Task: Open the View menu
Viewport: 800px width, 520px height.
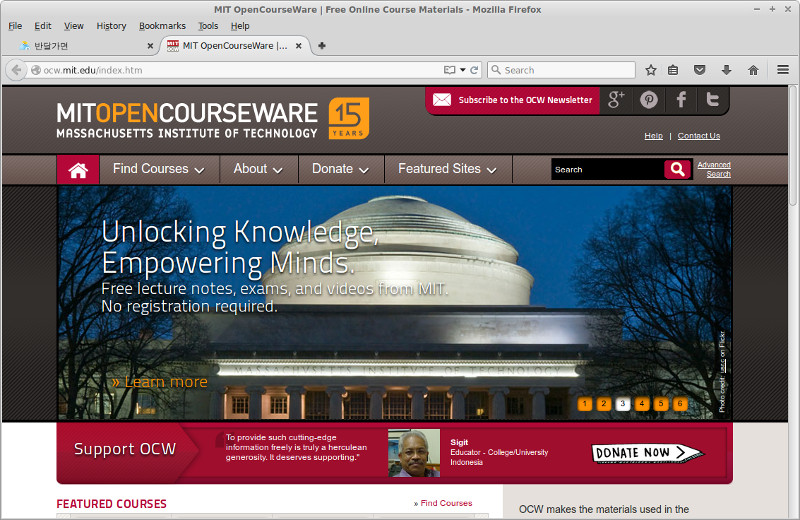Action: (x=73, y=26)
